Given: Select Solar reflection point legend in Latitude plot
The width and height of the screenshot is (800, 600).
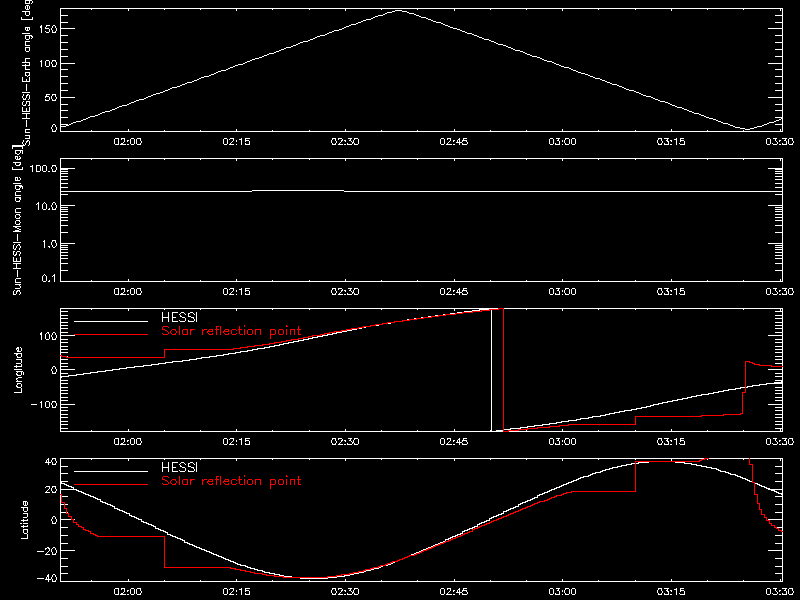Looking at the screenshot, I should (x=231, y=481).
